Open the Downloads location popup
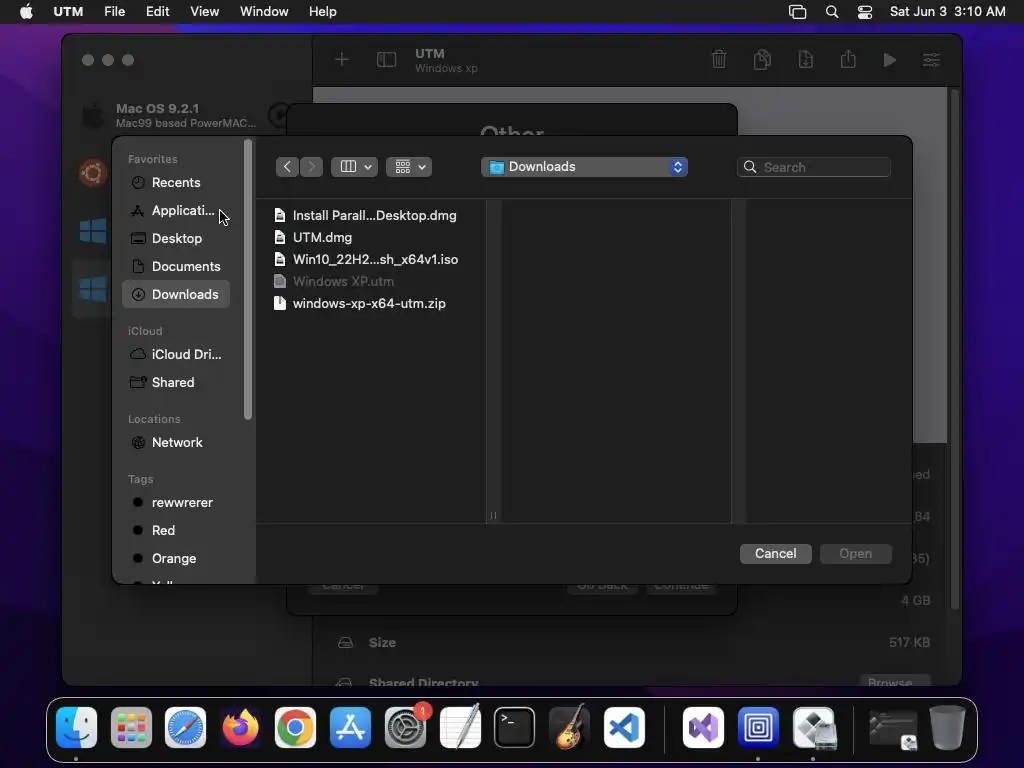Viewport: 1024px width, 768px height. point(584,167)
